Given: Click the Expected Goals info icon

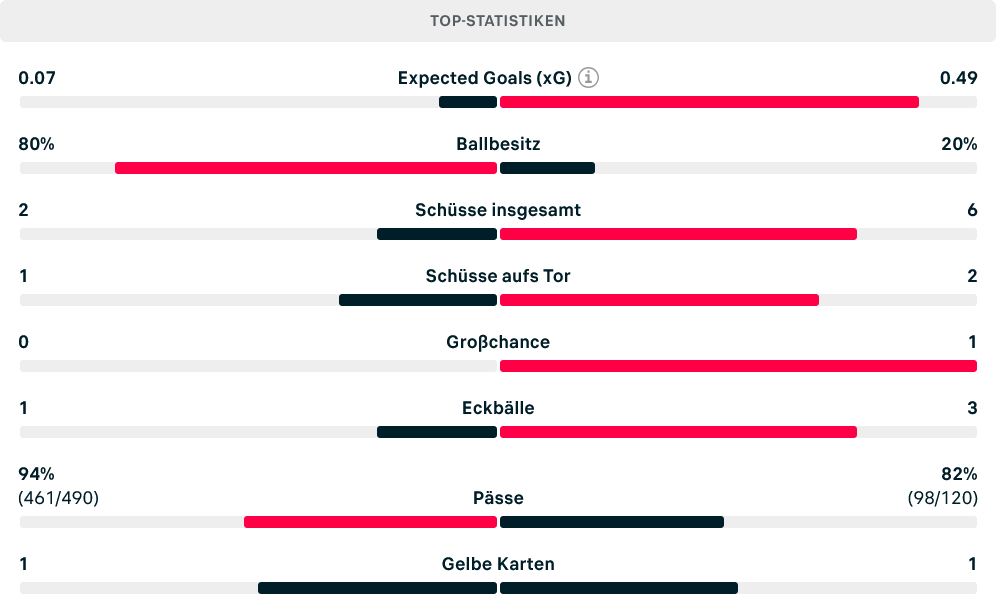Looking at the screenshot, I should pos(588,78).
